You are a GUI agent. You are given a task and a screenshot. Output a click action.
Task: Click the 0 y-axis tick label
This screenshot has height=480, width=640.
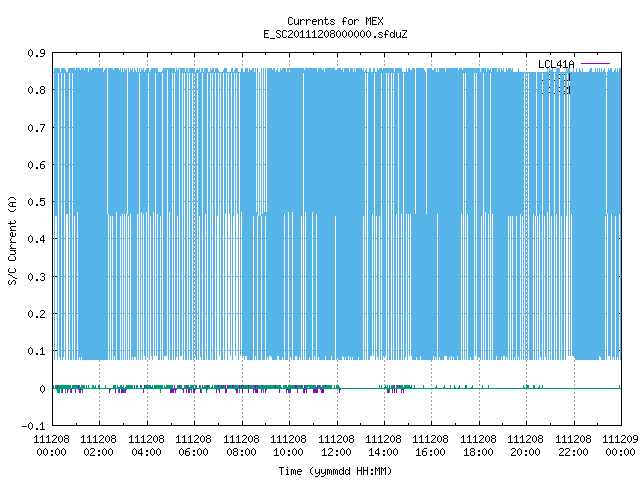pos(42,389)
